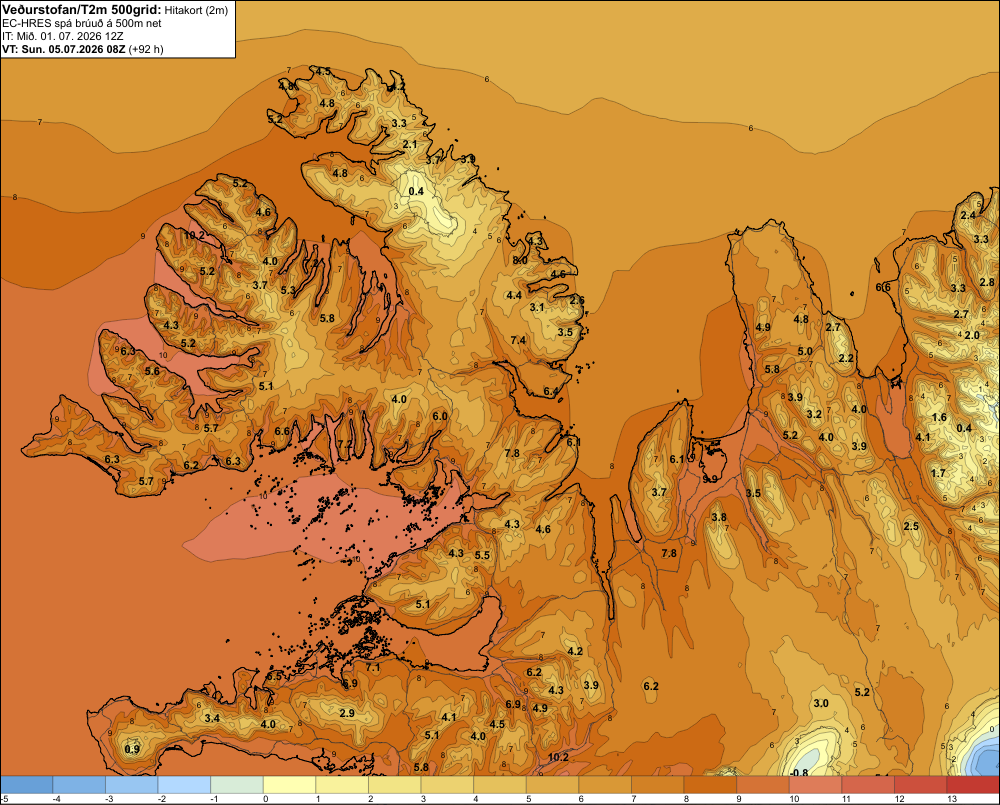1000x805 pixels.
Task: Click temperature value '8.0' on the map
Action: [520, 260]
